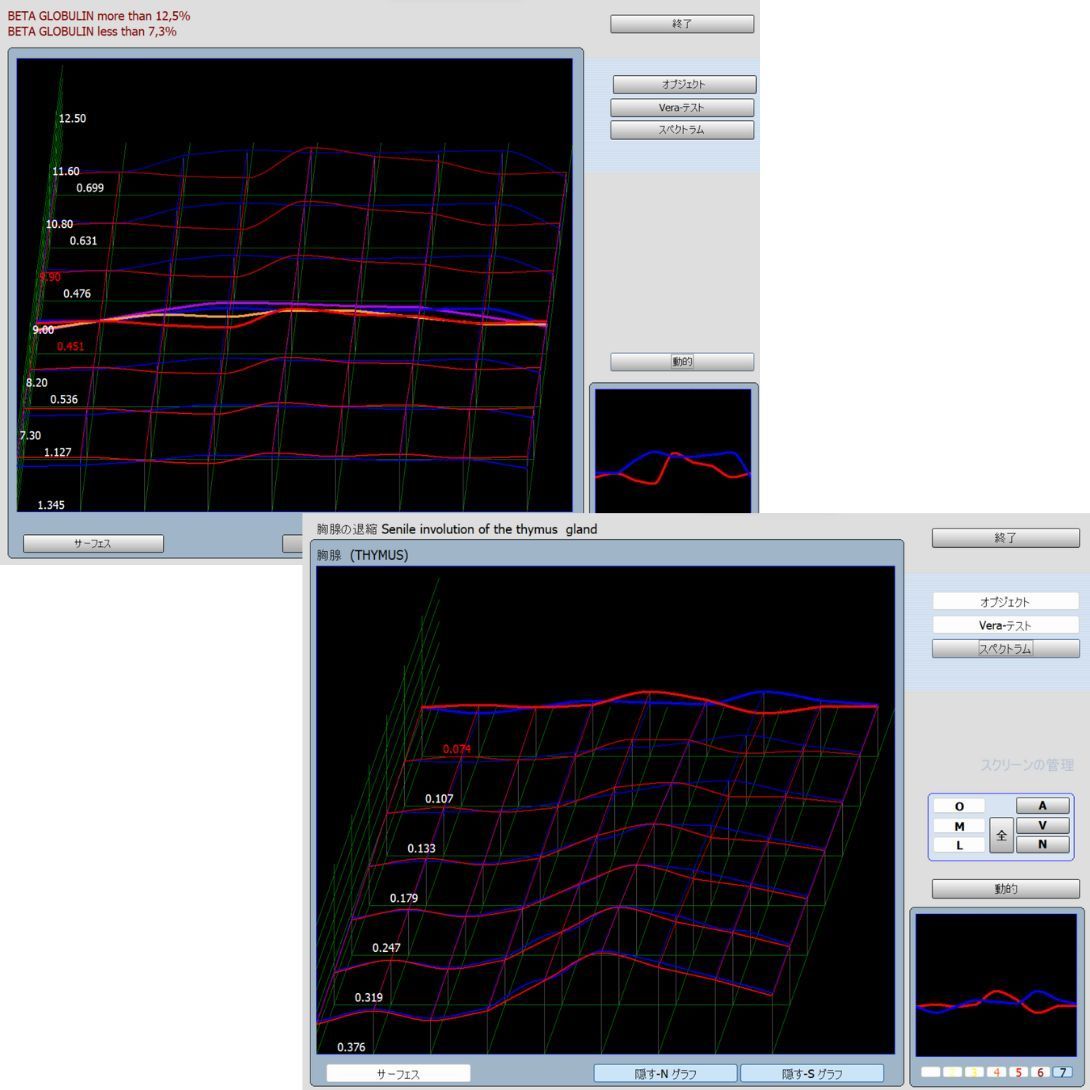Screen dimensions: 1090x1090
Task: Open オブジェクト in the thymus window
Action: tap(1005, 602)
